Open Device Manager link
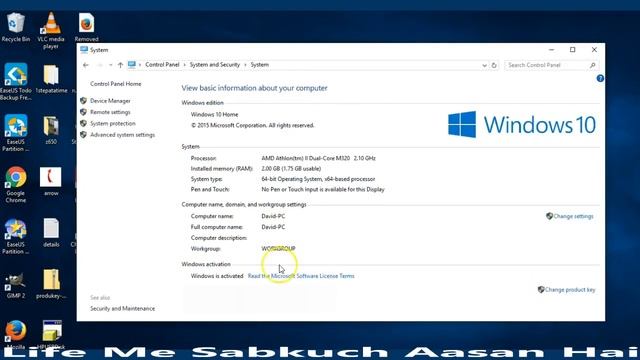Image resolution: width=640 pixels, height=360 pixels. [110, 101]
